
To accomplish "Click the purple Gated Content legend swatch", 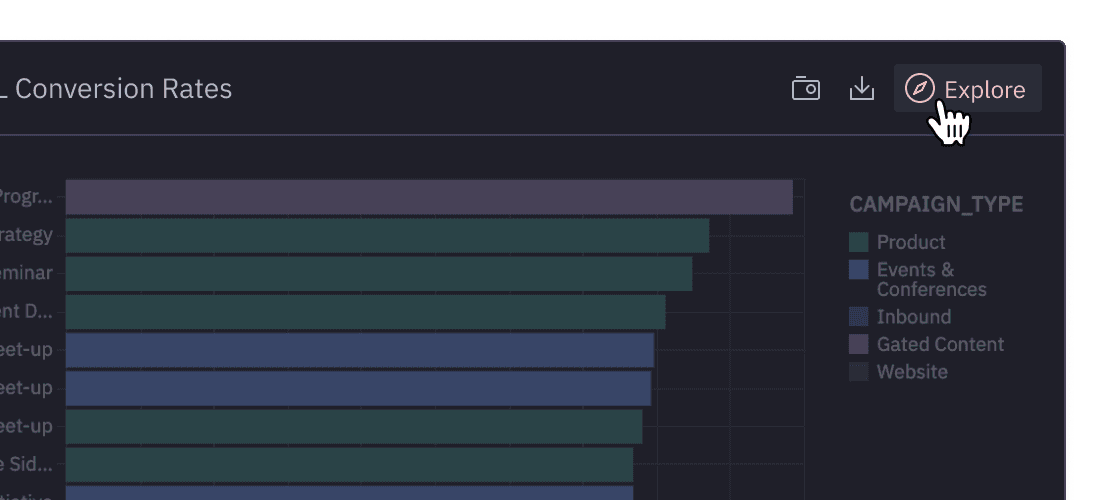I will coord(858,344).
